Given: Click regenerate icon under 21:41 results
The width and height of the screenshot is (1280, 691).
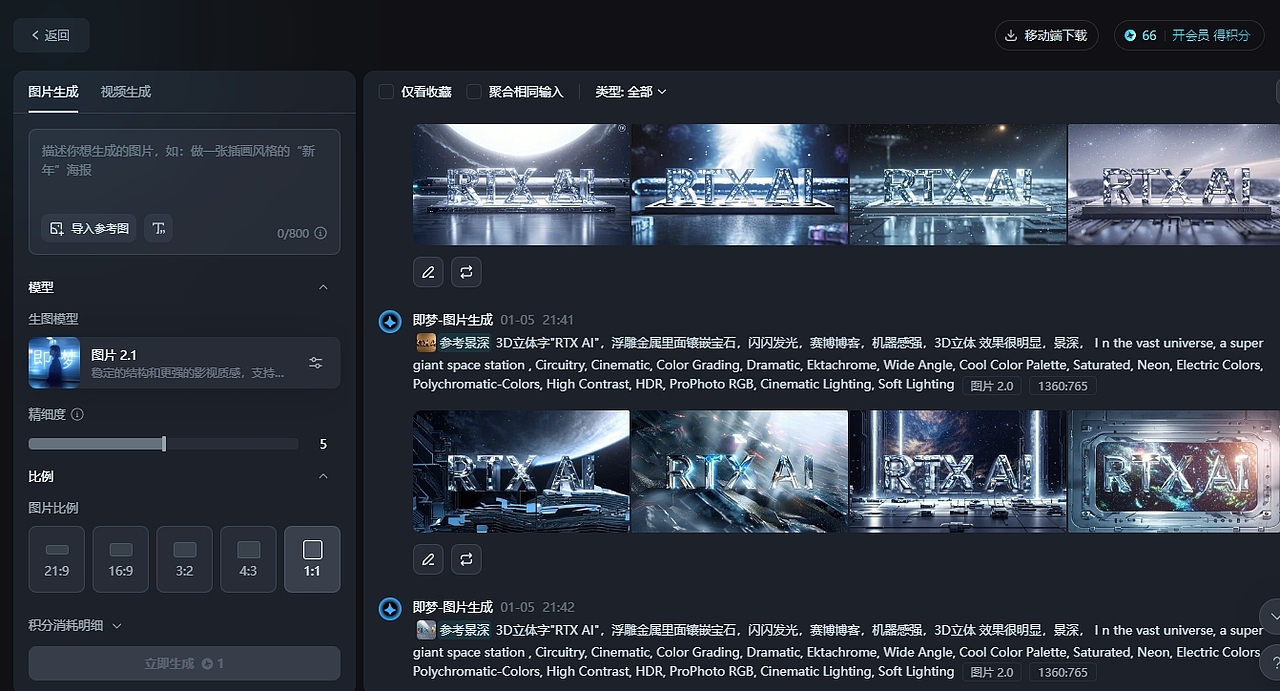Looking at the screenshot, I should (466, 559).
